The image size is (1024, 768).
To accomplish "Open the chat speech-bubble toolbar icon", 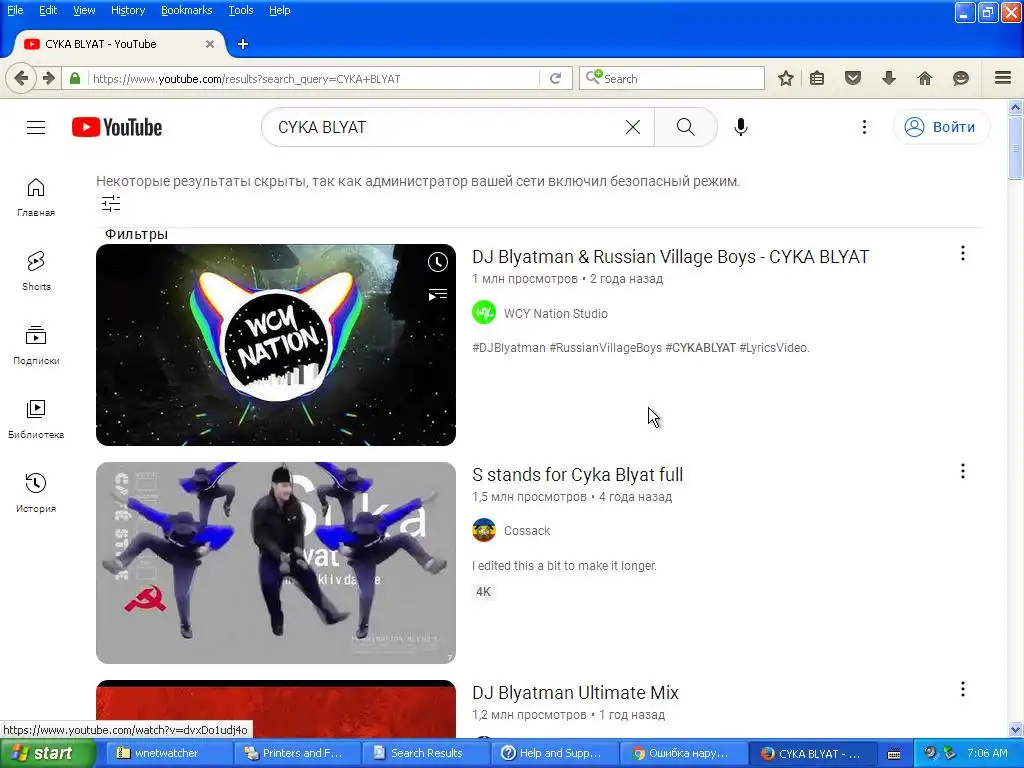I will click(x=961, y=78).
